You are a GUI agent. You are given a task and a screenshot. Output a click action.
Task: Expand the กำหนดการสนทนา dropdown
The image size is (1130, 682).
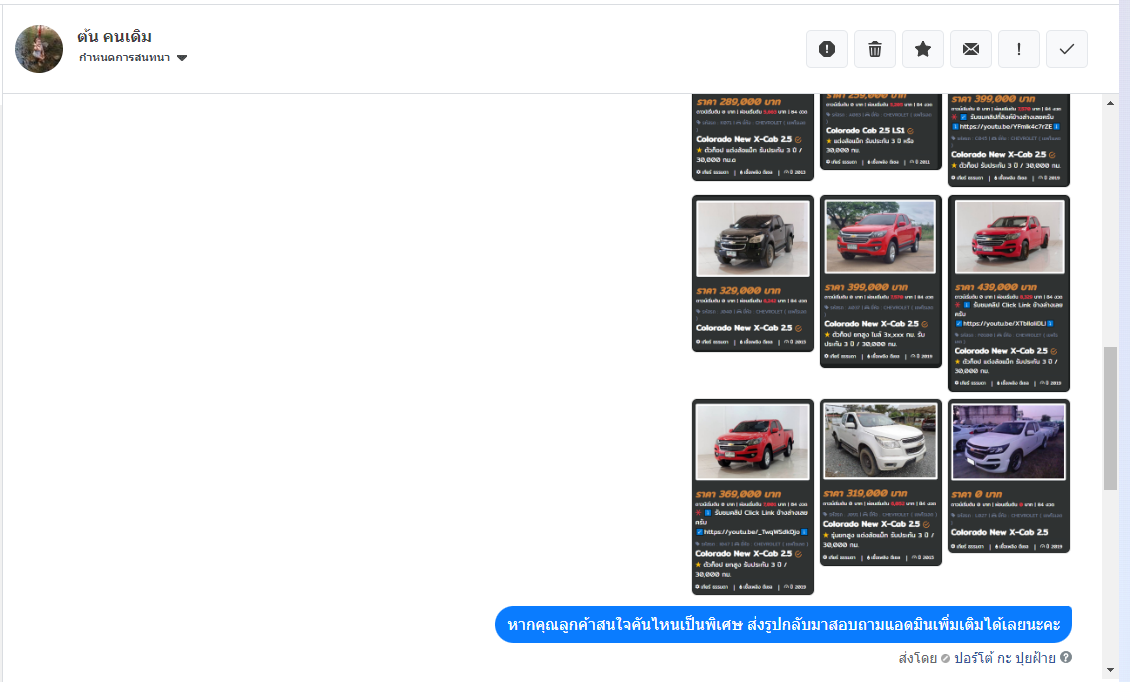click(182, 58)
